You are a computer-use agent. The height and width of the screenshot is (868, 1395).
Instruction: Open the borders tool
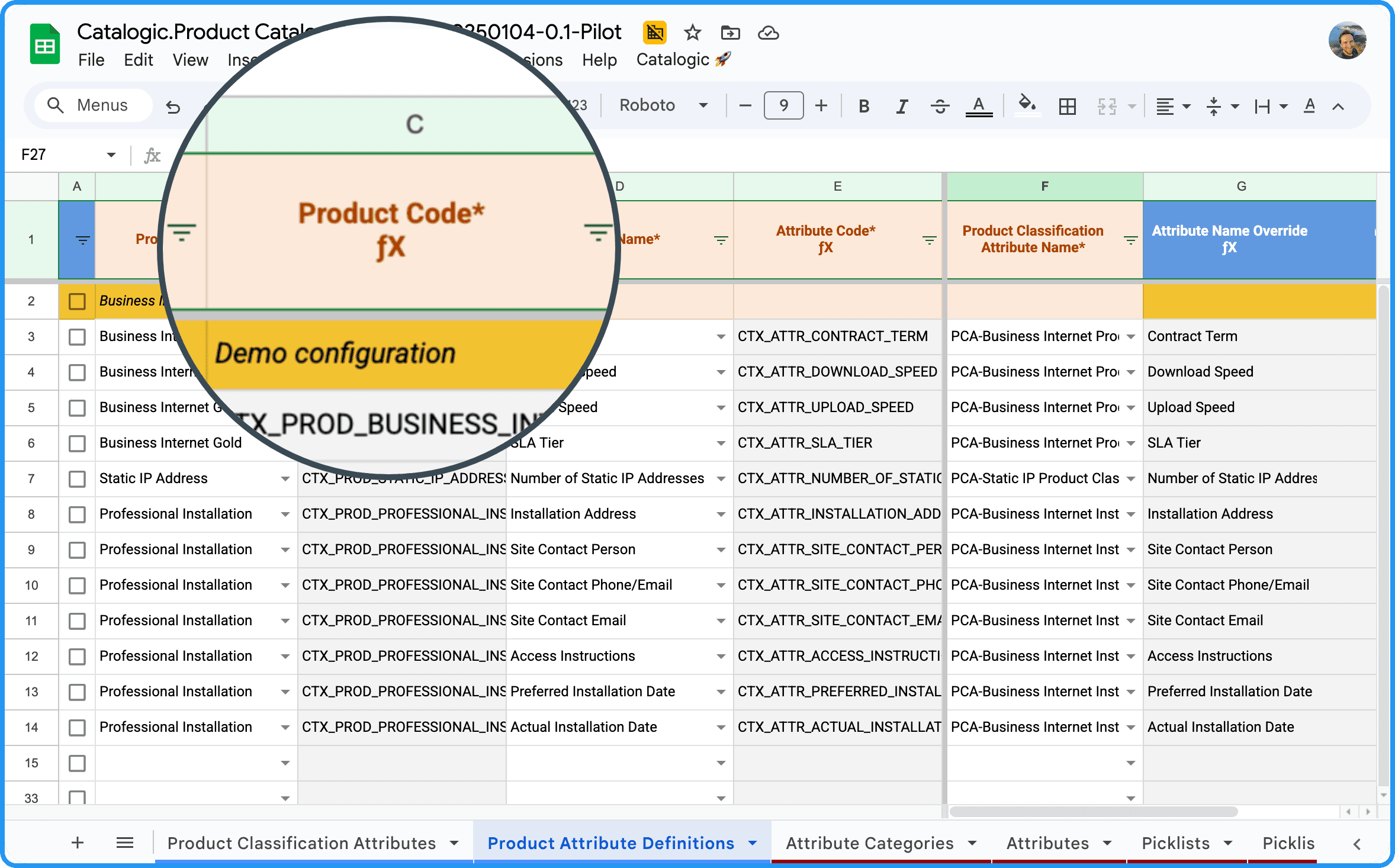(x=1067, y=106)
